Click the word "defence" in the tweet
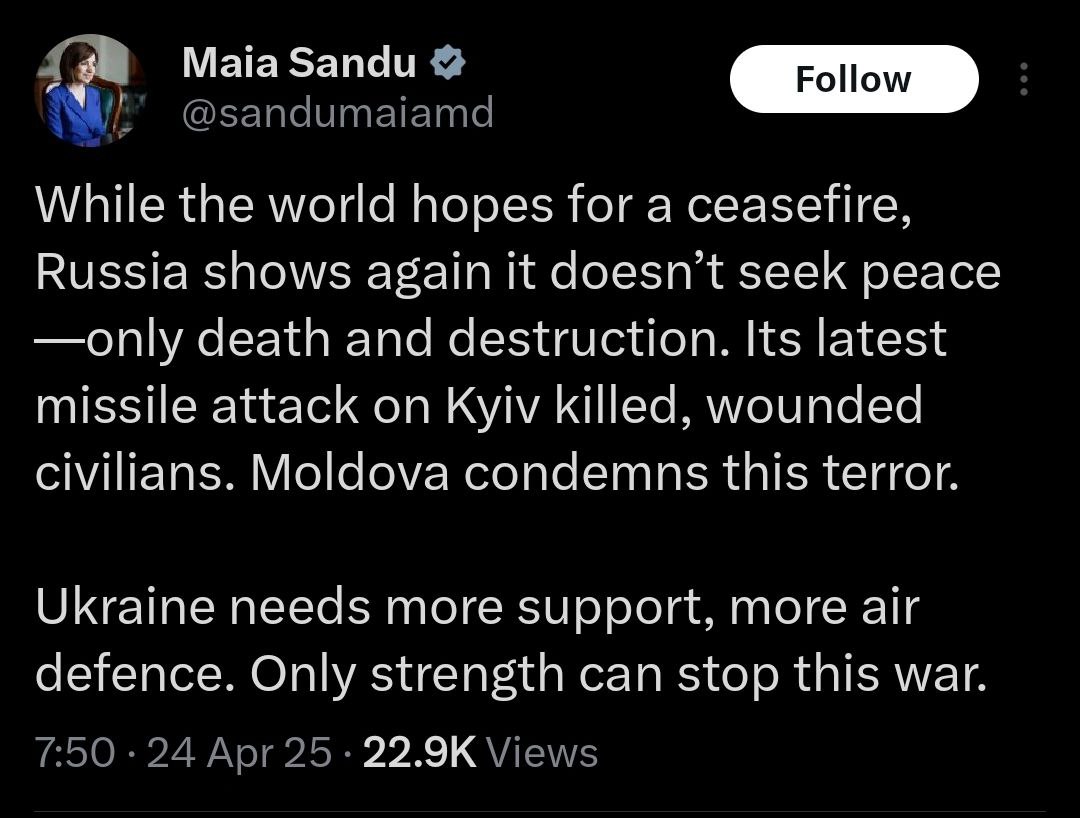Screen dimensions: 1080x818 point(133,675)
